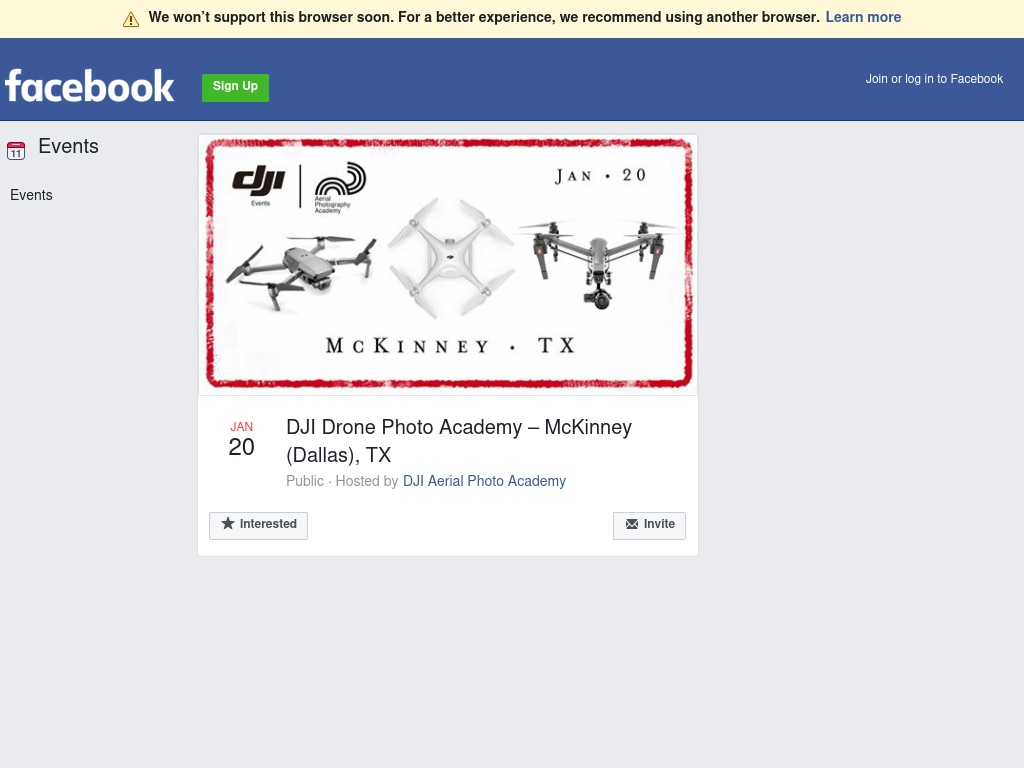This screenshot has height=768, width=1024.
Task: Click the Events calendar icon
Action: (16, 151)
